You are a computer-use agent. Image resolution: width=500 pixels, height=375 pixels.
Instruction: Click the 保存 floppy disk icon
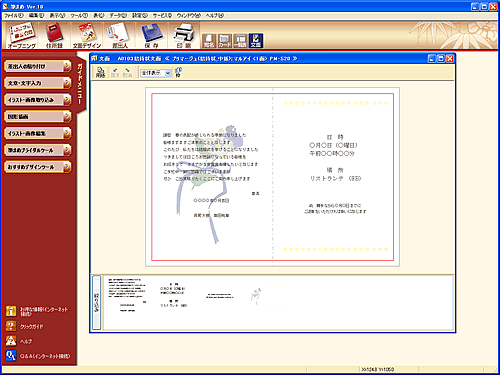coord(152,35)
